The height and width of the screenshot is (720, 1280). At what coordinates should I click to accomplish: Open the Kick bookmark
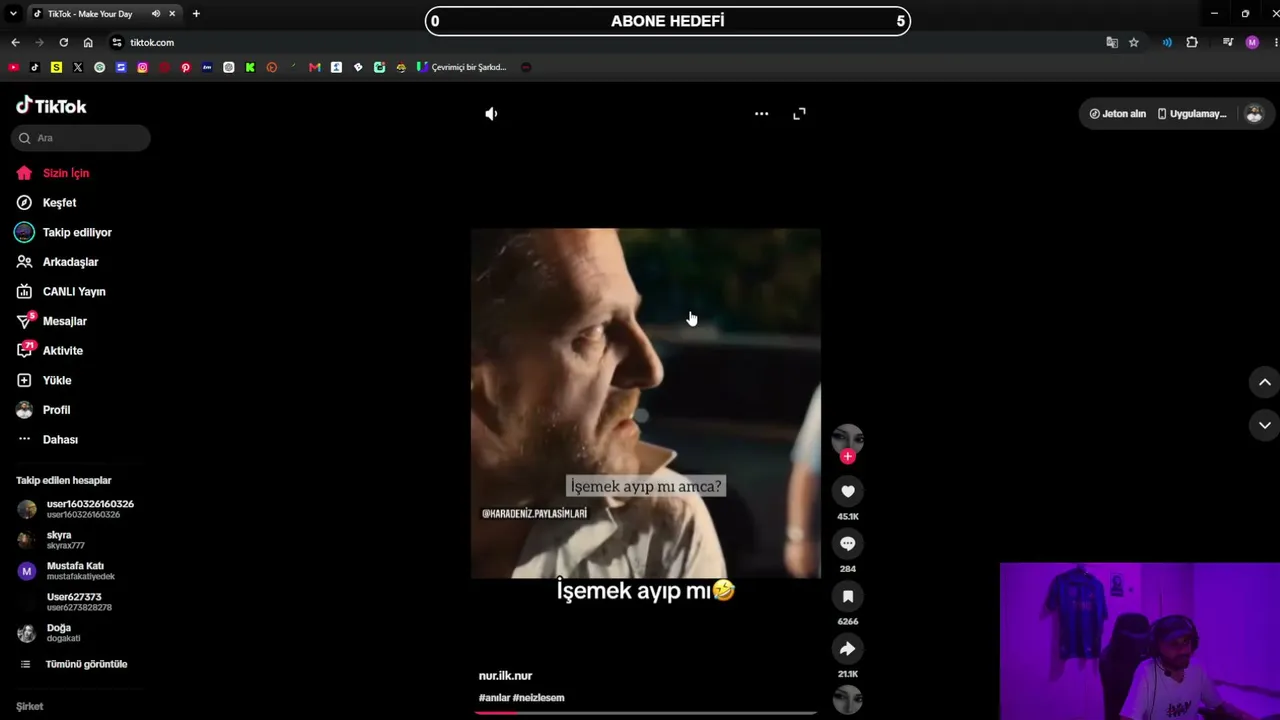coord(250,67)
